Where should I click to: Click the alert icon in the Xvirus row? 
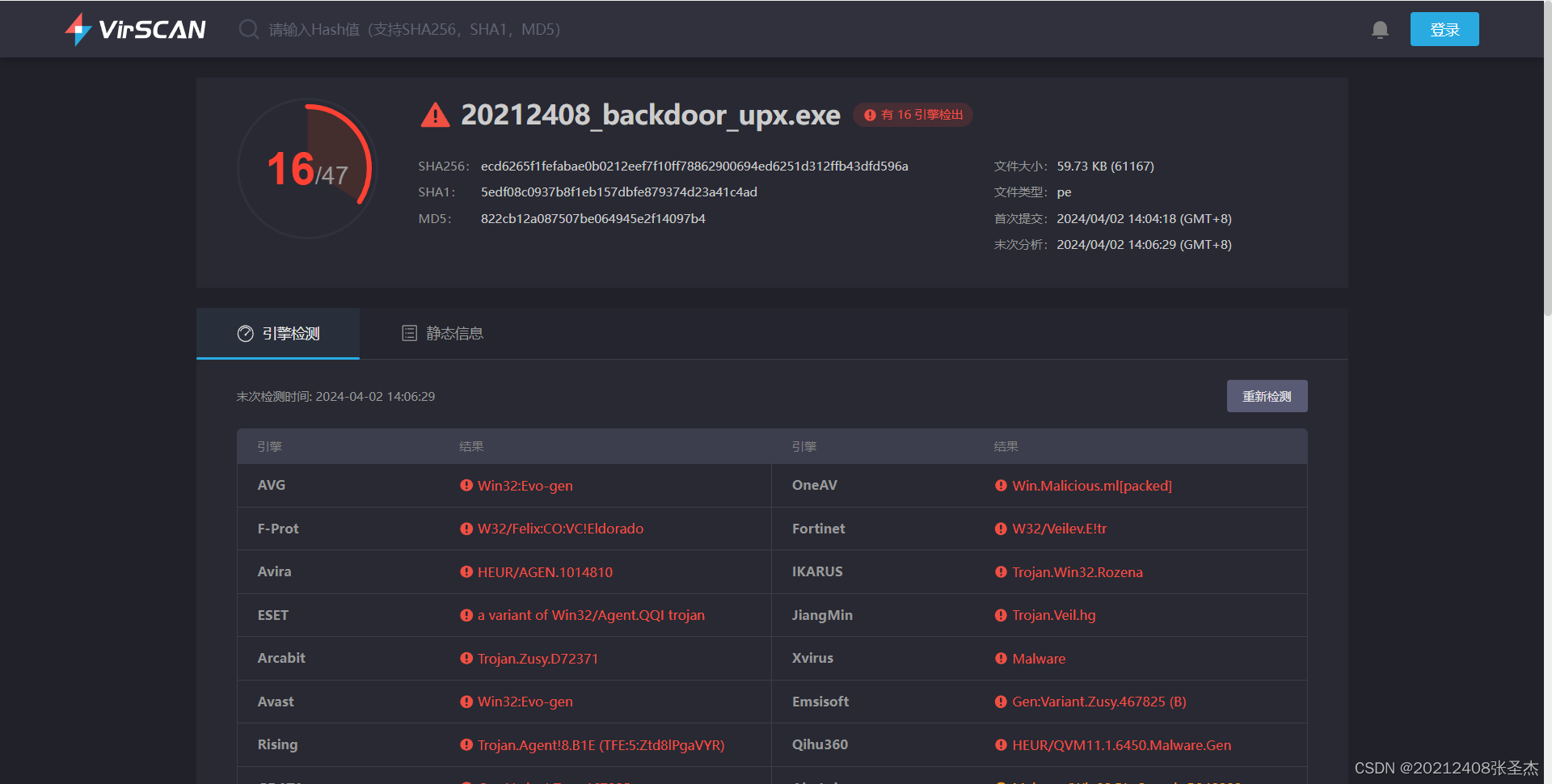click(1001, 659)
